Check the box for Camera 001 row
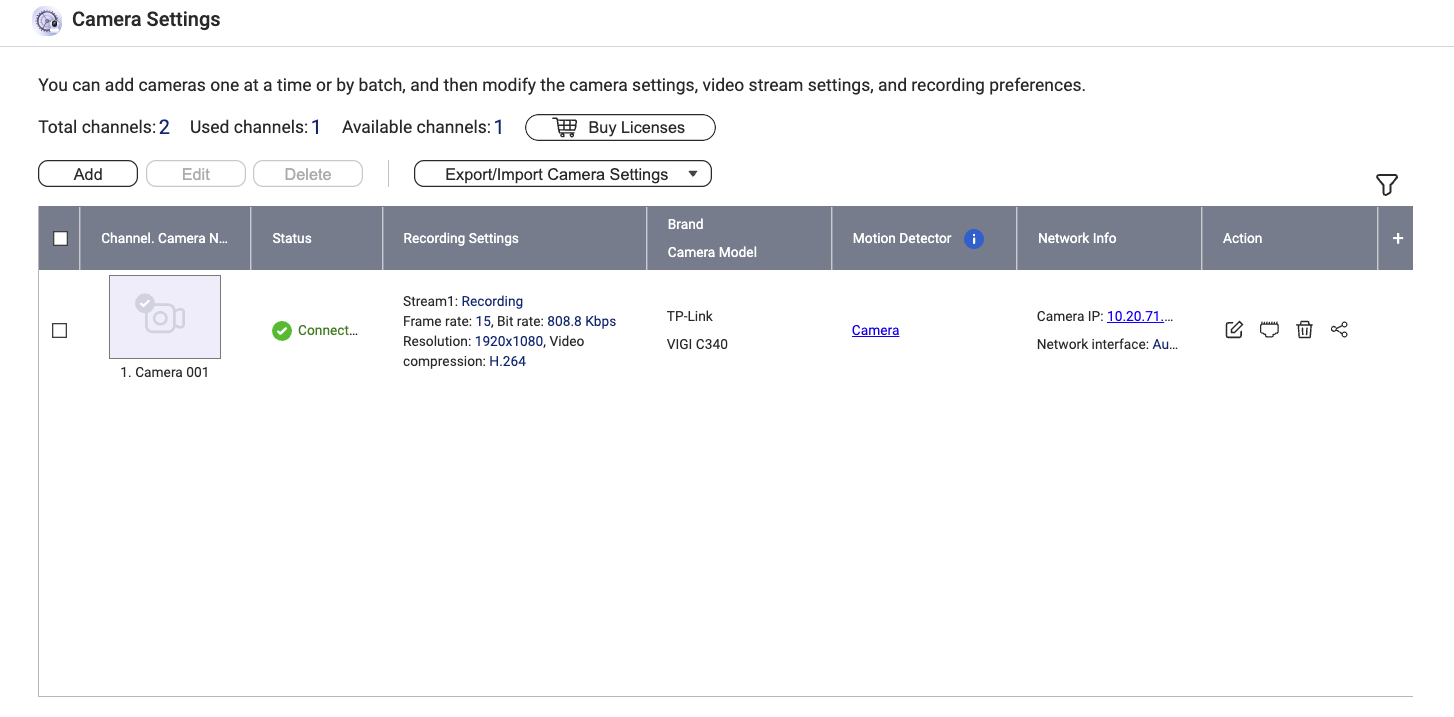Image resolution: width=1454 pixels, height=717 pixels. pos(60,331)
